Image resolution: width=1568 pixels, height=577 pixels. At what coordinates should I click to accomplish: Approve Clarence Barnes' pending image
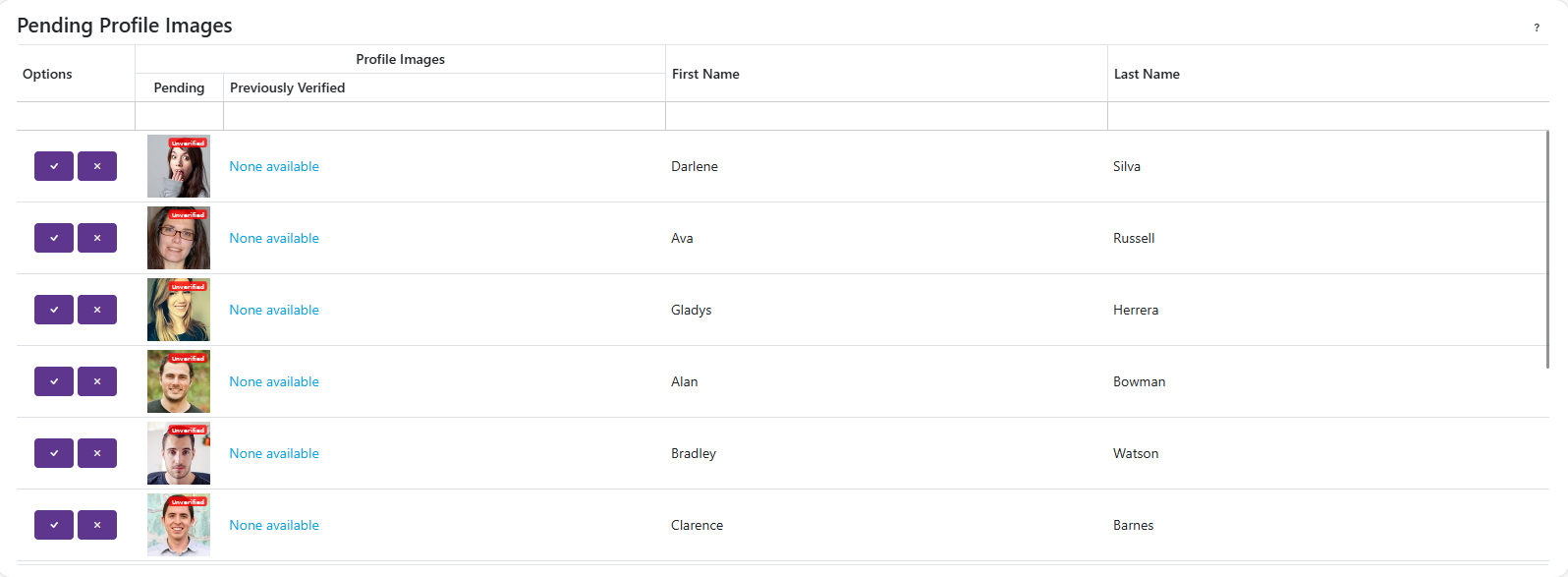pyautogui.click(x=54, y=525)
